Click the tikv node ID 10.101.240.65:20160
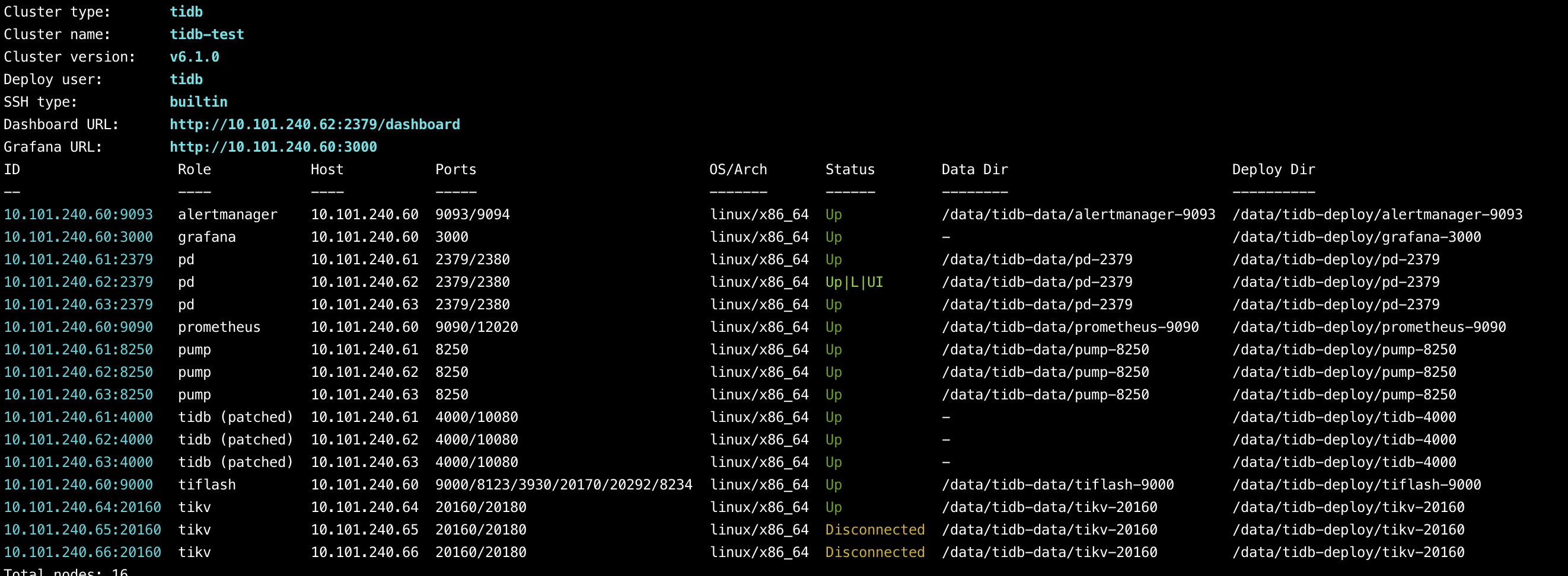Viewport: 1568px width, 576px height. [x=83, y=530]
